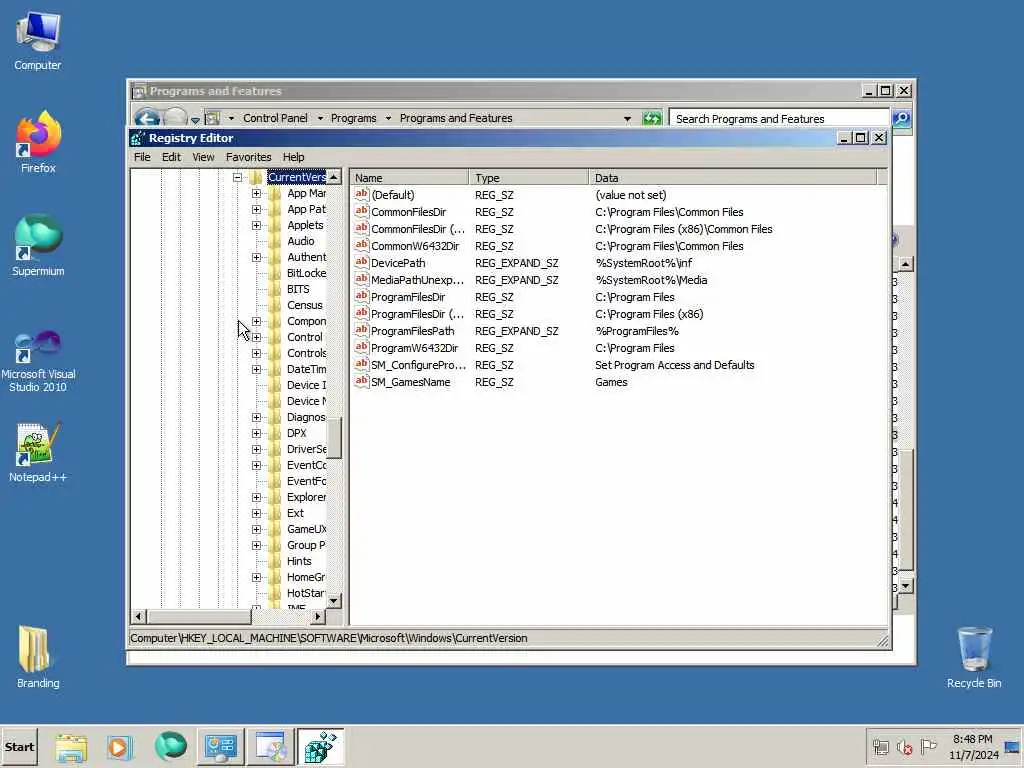Click the registry path in status bar
The height and width of the screenshot is (768, 1024).
click(328, 638)
